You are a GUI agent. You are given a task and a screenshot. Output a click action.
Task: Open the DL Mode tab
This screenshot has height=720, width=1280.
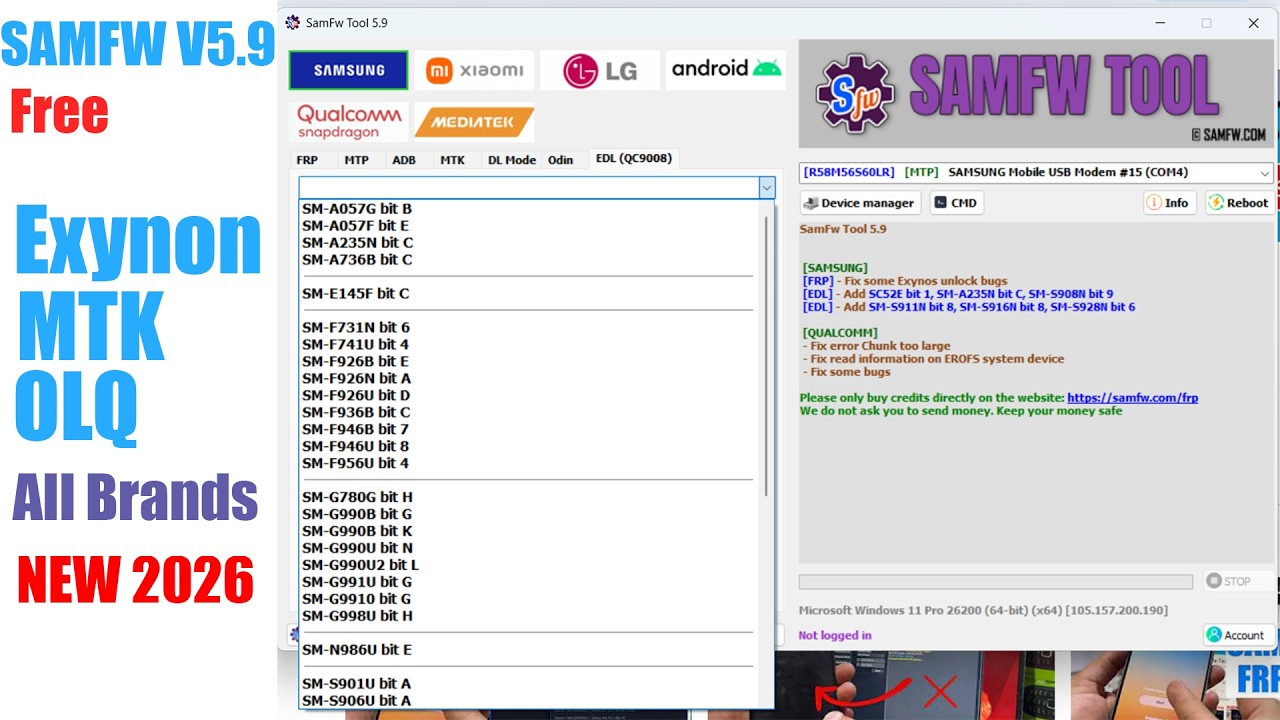[511, 160]
